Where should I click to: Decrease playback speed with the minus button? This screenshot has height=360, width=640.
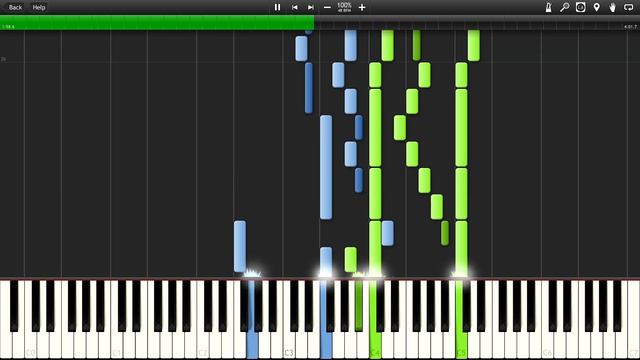(x=327, y=7)
